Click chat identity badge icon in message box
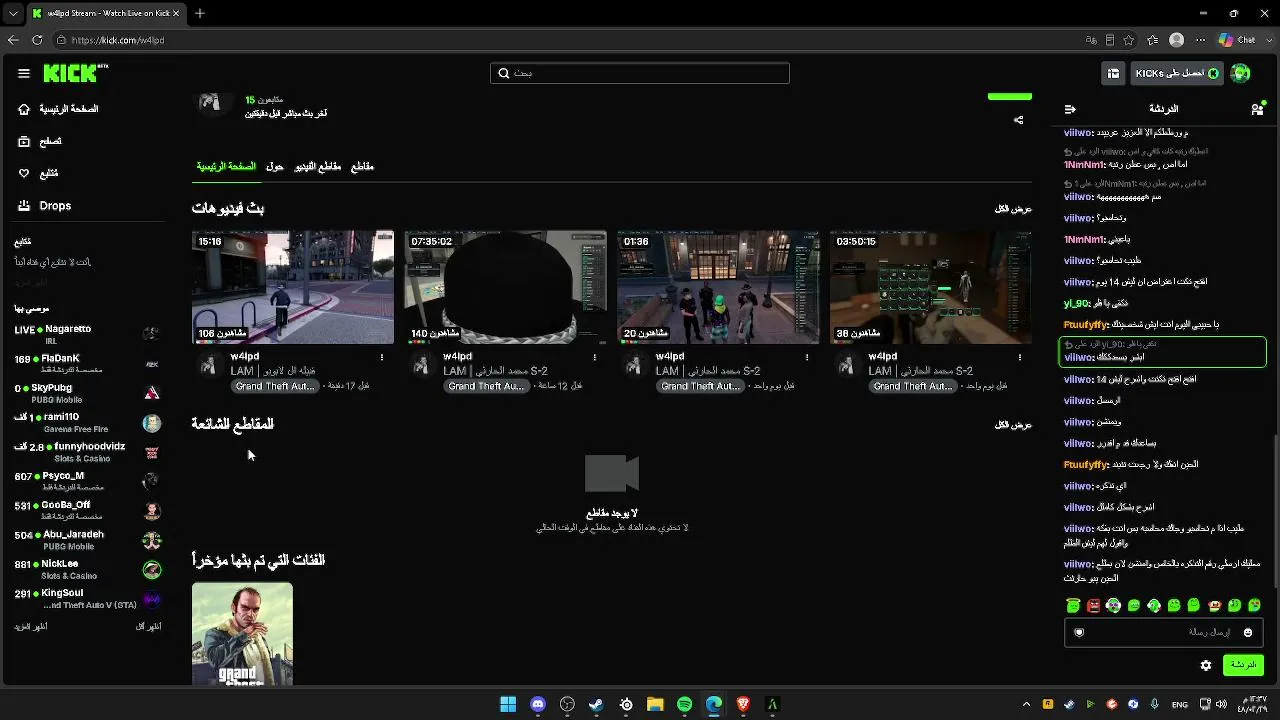The height and width of the screenshot is (720, 1280). (x=1079, y=632)
